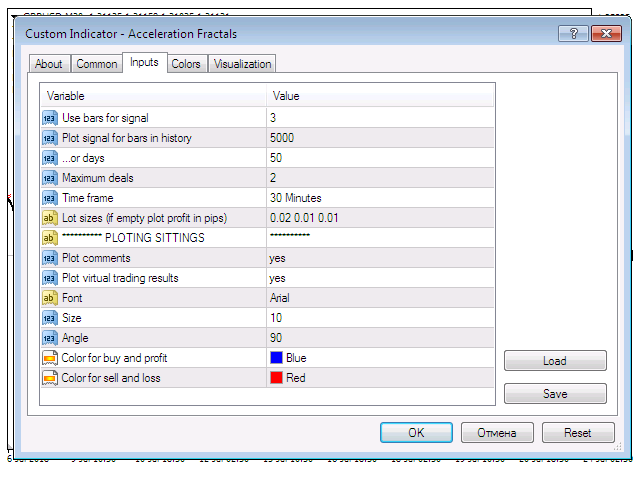The width and height of the screenshot is (640, 480).
Task: Select the Angle label
Action: tap(75, 338)
